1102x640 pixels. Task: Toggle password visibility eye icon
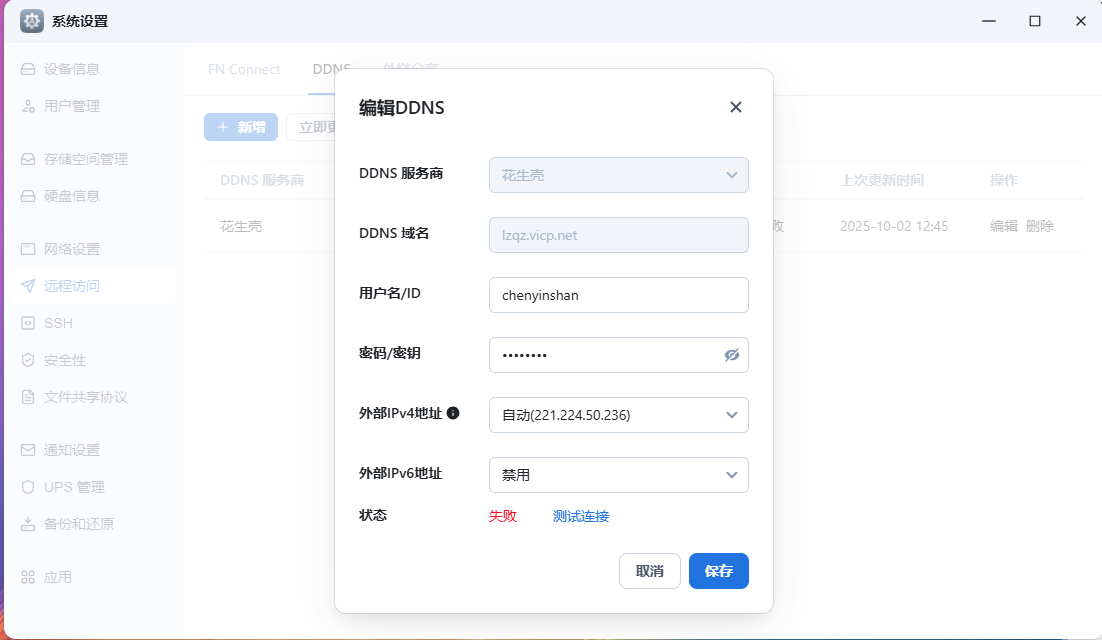[x=732, y=355]
